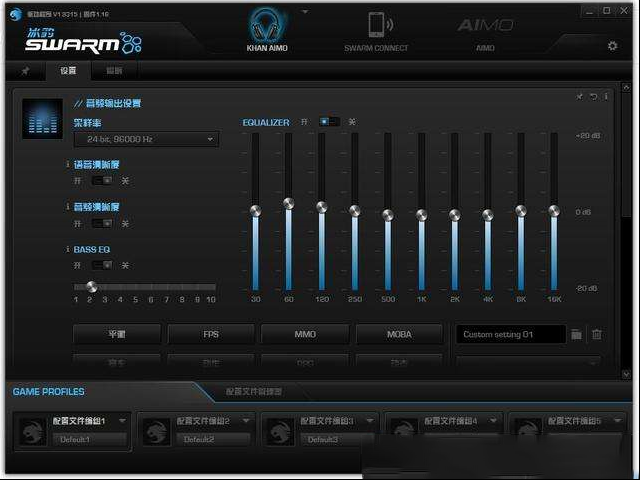The height and width of the screenshot is (480, 640).
Task: Toggle the switch directly above BASS EQ heading
Action: [102, 223]
